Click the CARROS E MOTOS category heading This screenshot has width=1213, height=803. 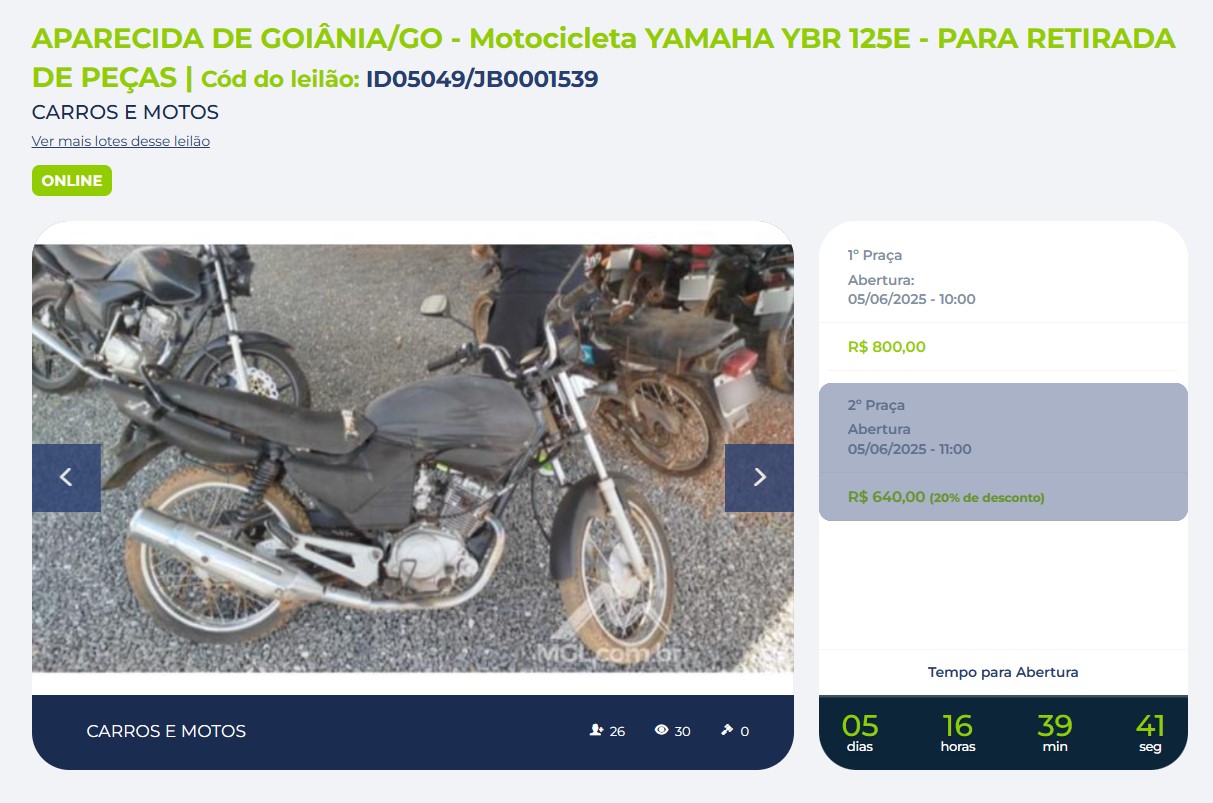click(x=125, y=112)
